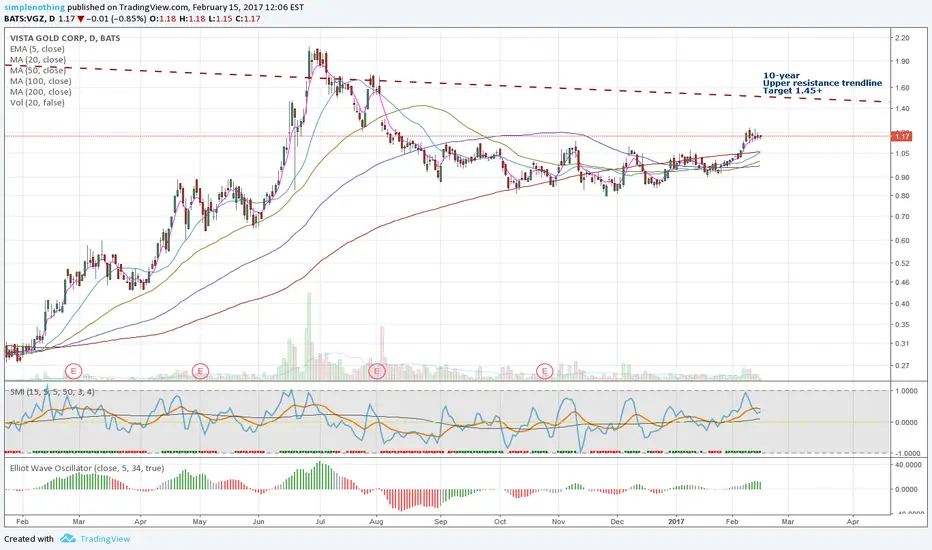Image resolution: width=932 pixels, height=550 pixels.
Task: Click the C:1.17 close value
Action: 247,18
